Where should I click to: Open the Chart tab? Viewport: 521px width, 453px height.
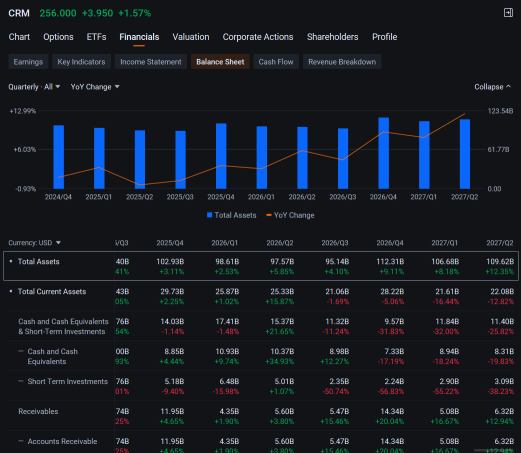[x=19, y=37]
